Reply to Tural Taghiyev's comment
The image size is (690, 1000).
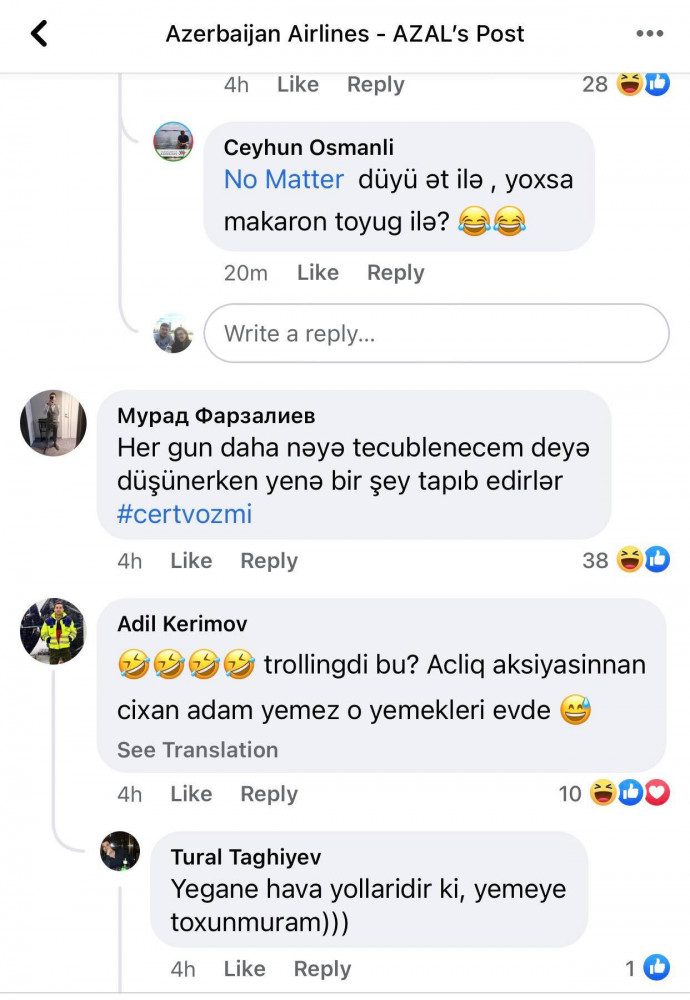click(x=322, y=969)
